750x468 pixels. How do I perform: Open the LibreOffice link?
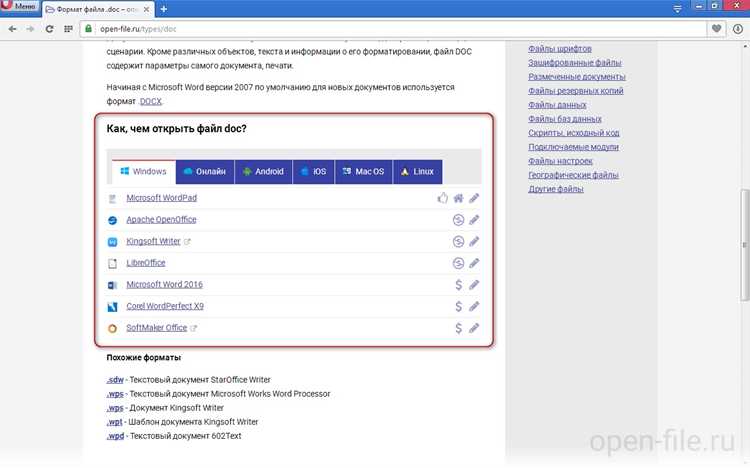[146, 263]
